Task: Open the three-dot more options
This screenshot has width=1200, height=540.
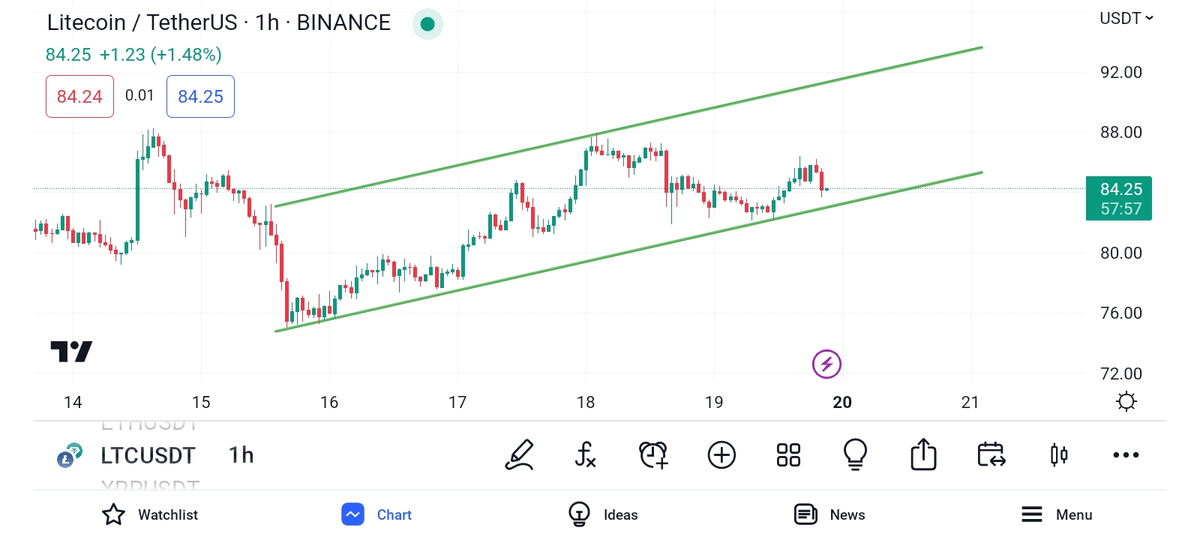Action: [1125, 455]
